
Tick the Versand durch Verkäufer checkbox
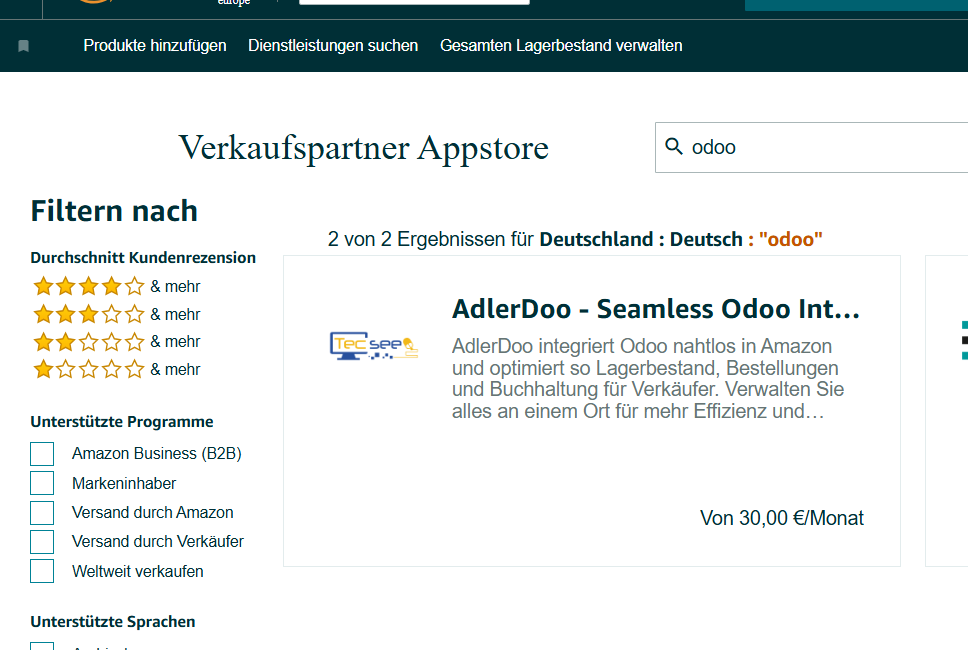click(x=42, y=542)
